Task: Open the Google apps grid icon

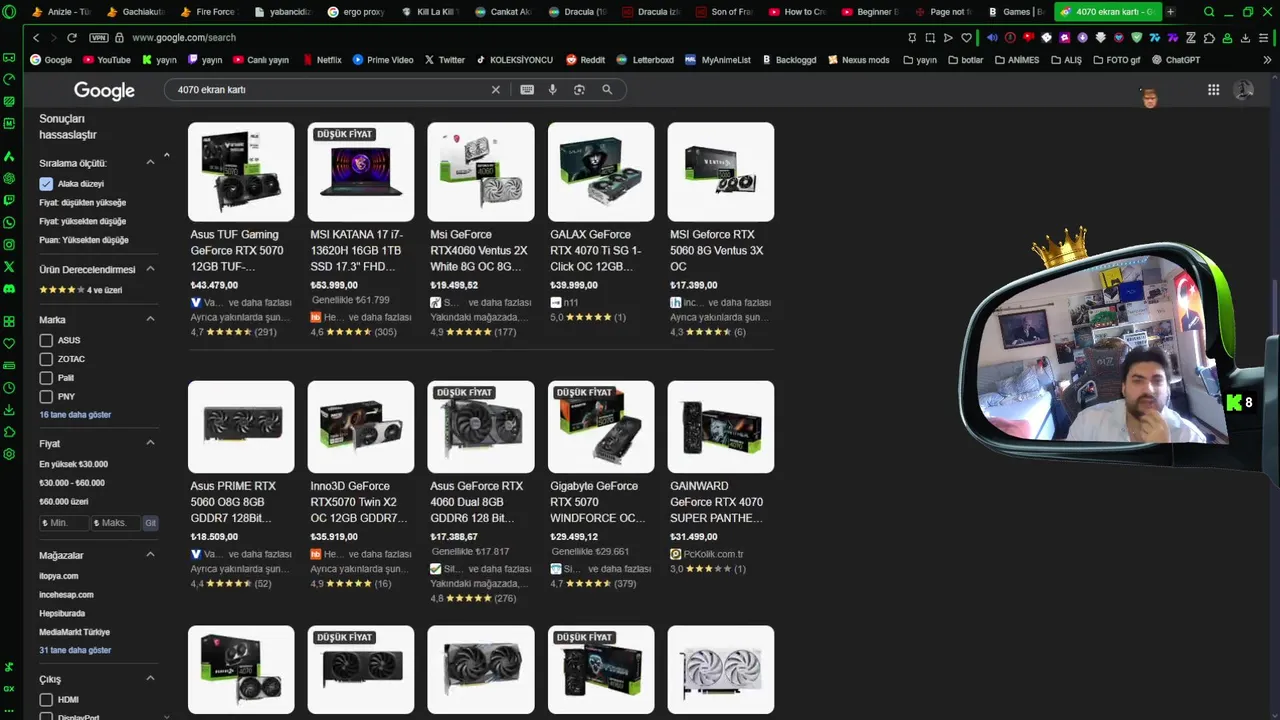Action: (1213, 89)
